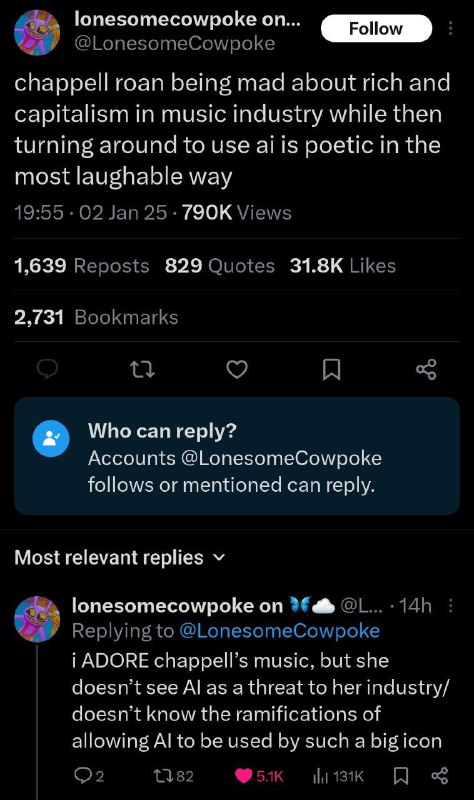Screen dimensions: 474x800
Task: Bookmark the main tweet
Action: tap(332, 369)
